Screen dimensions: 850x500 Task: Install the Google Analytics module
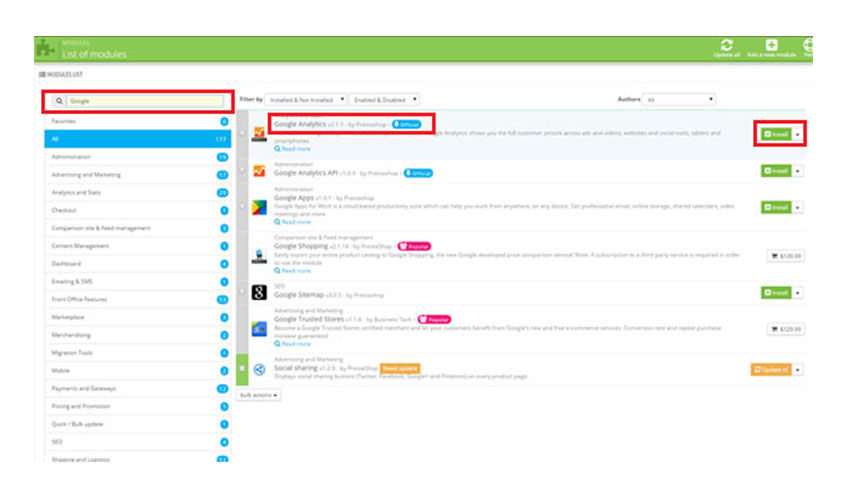(x=776, y=134)
